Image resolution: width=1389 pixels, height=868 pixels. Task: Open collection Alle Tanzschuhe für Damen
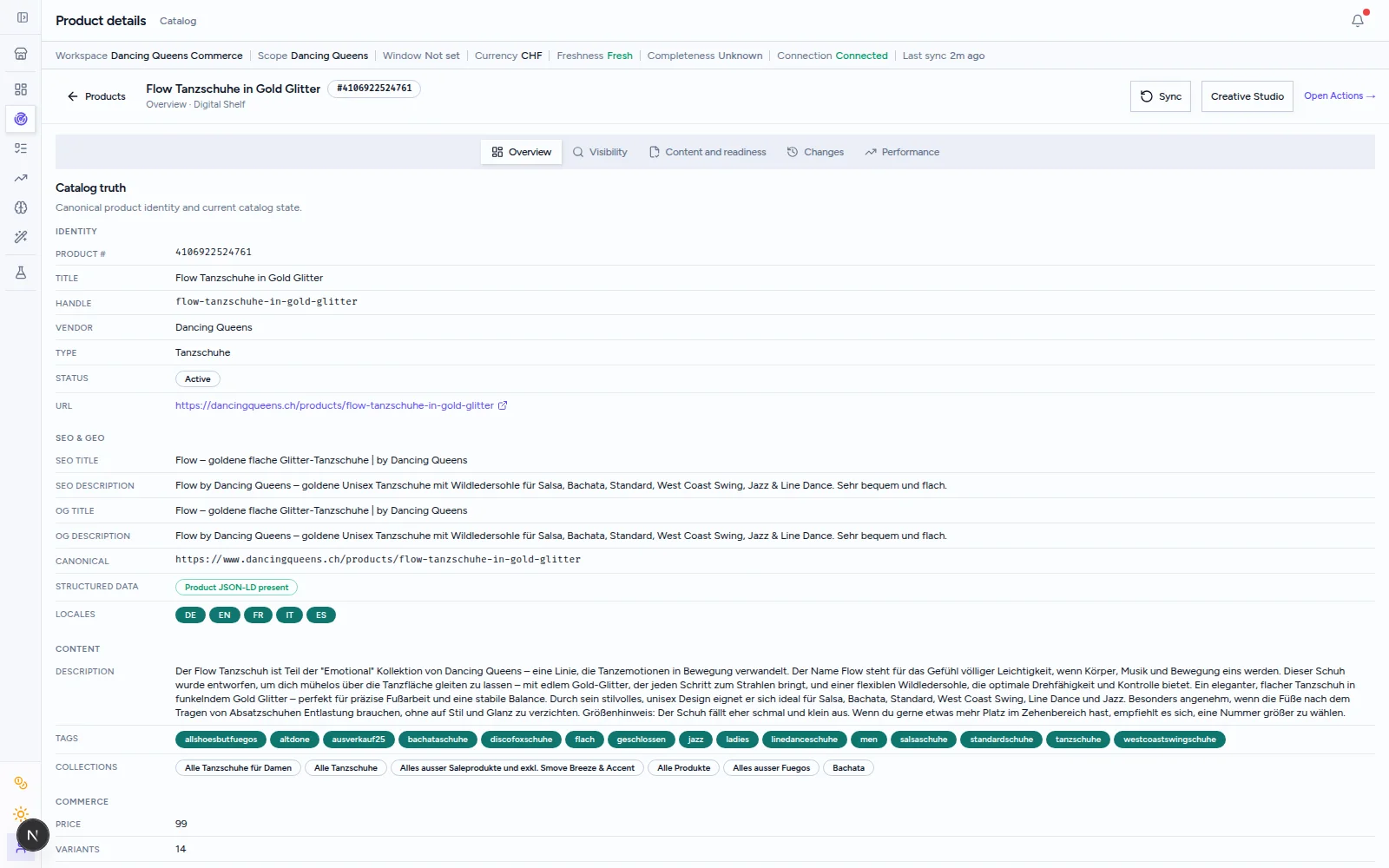click(x=238, y=768)
